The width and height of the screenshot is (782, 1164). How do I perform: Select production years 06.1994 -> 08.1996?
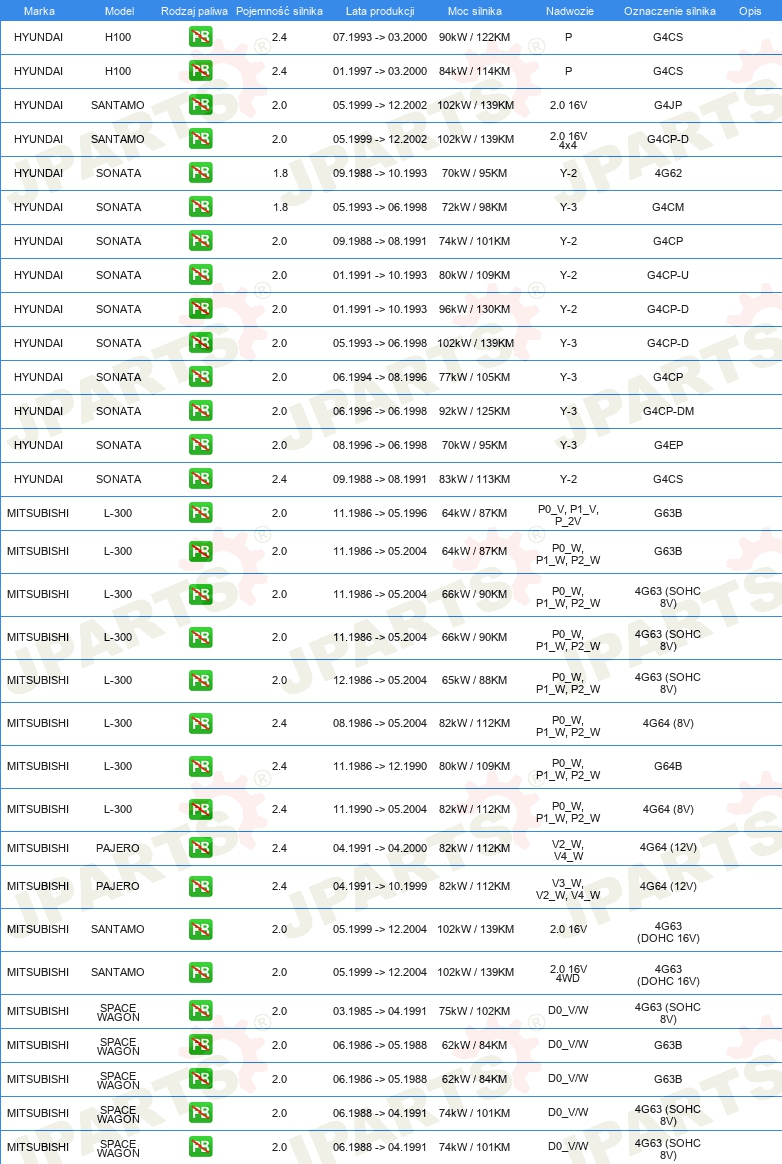379,377
